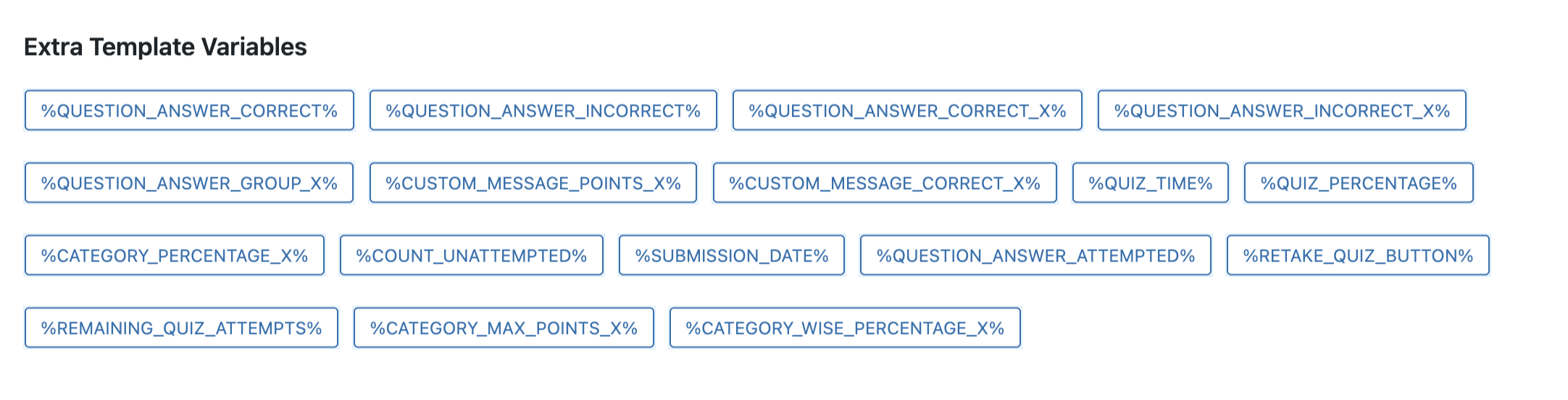Choose the %REMAINING_QUIZ_ATTEMPTS% variable
This screenshot has height=400, width=1568.
tap(181, 328)
